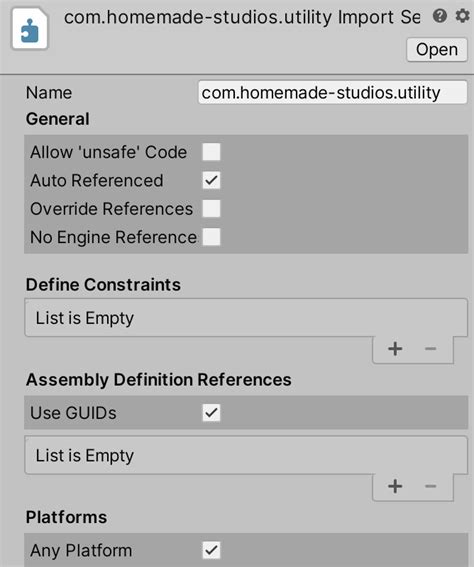474x567 pixels.
Task: Click the Platforms section heading
Action: 67,517
